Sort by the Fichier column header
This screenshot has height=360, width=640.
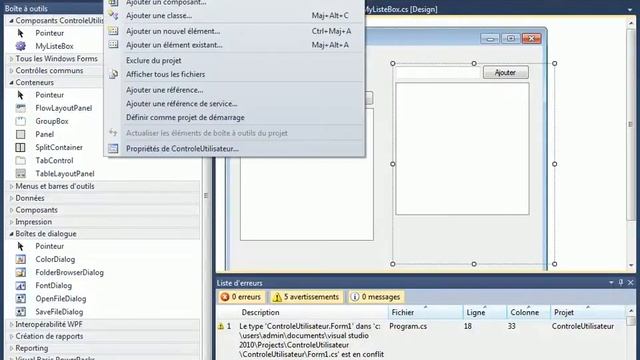(x=425, y=312)
